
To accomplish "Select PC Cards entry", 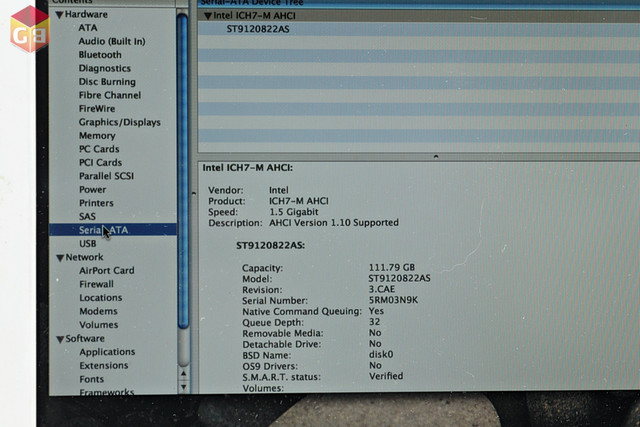I will coord(99,149).
